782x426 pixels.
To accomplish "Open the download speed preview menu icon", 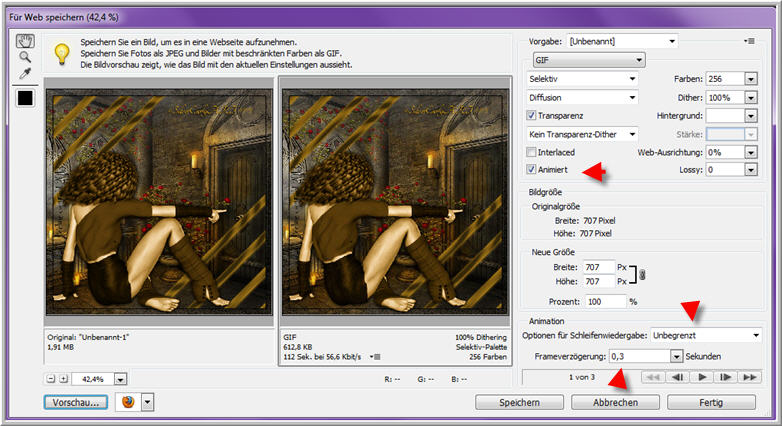I will 376,357.
